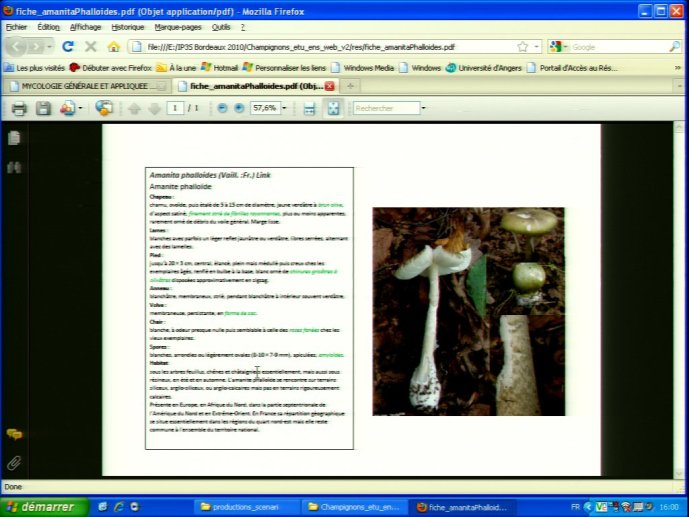Open À la une feed bookmark
This screenshot has height=517, width=689.
[176, 68]
